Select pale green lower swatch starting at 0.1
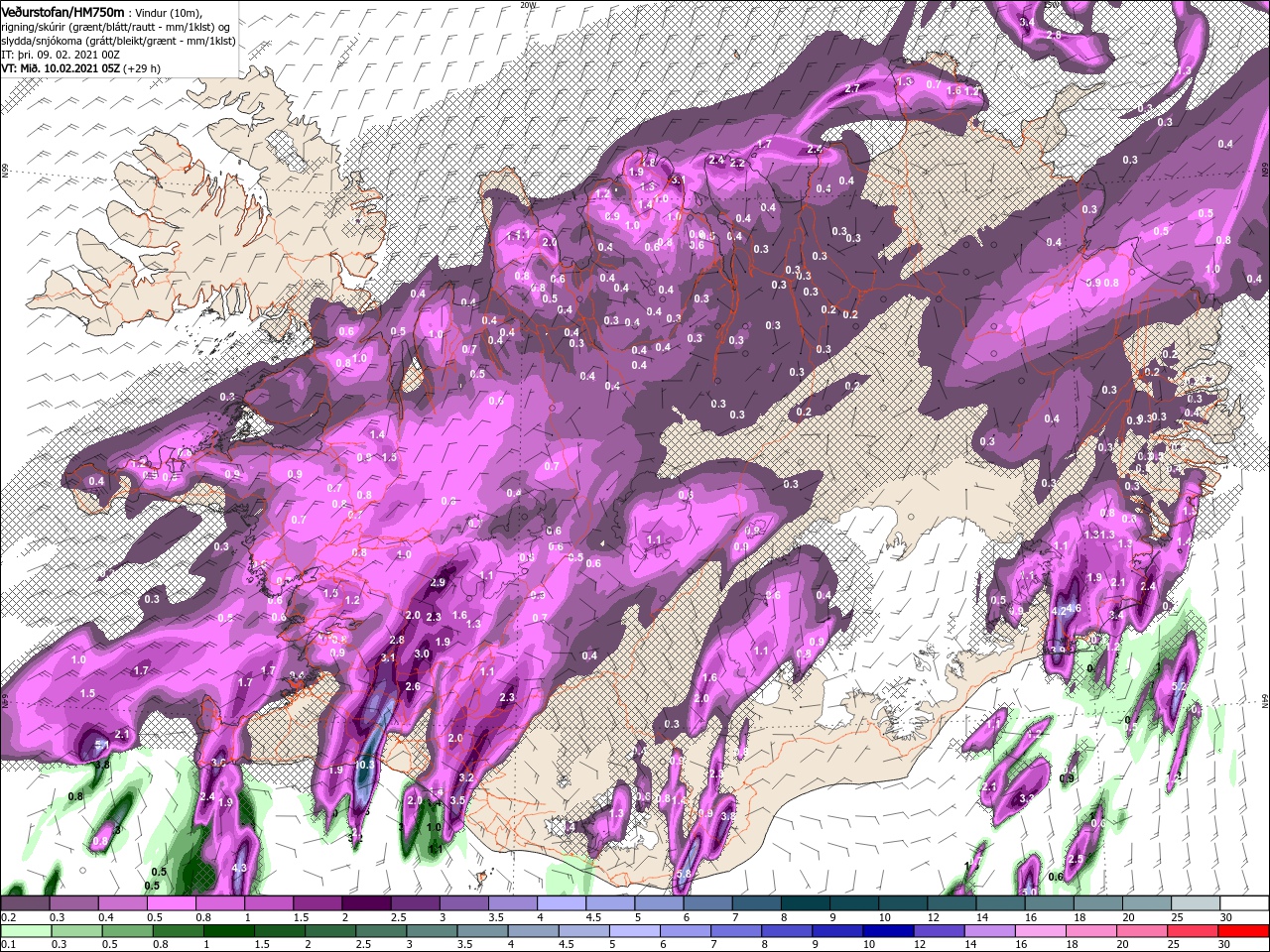 tap(25, 931)
